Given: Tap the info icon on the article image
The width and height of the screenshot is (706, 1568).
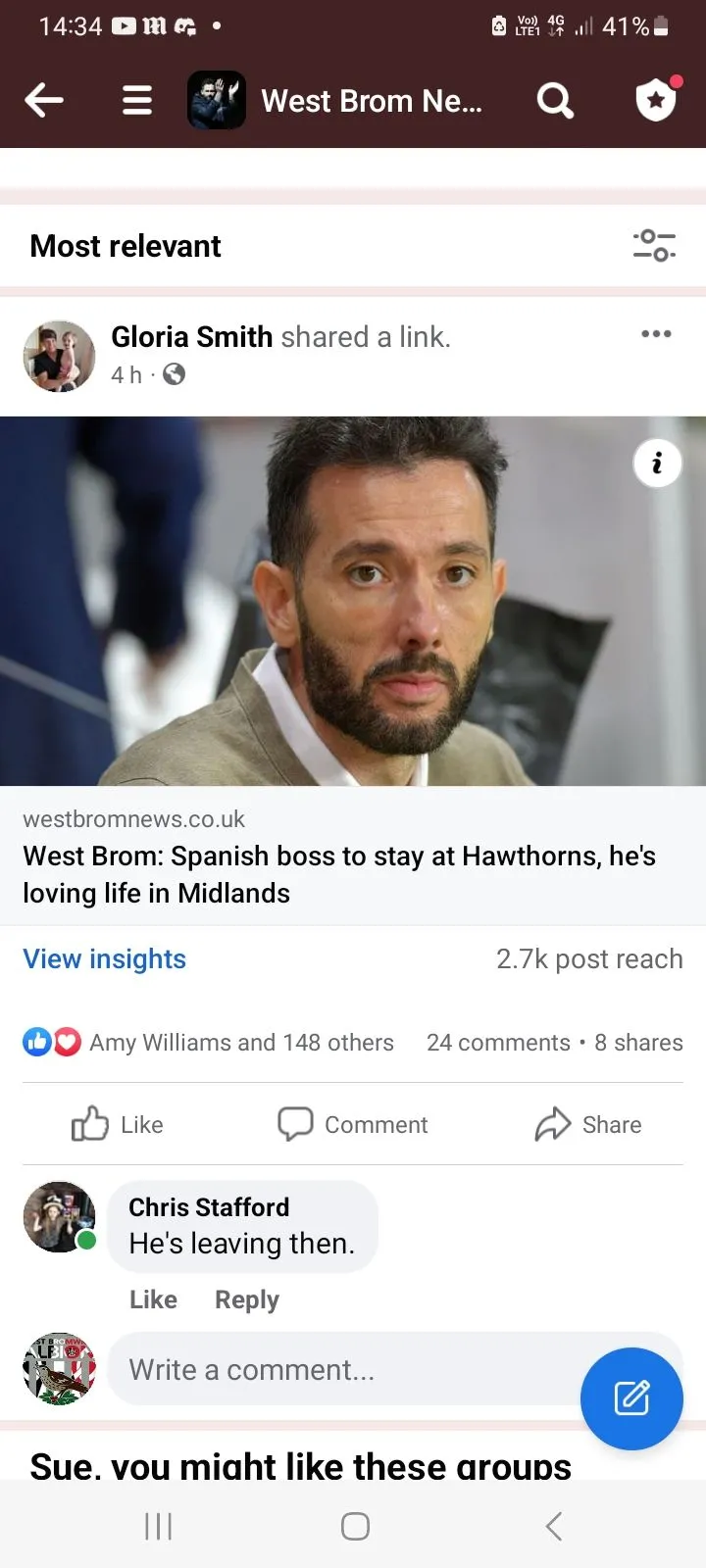Looking at the screenshot, I should 657,462.
